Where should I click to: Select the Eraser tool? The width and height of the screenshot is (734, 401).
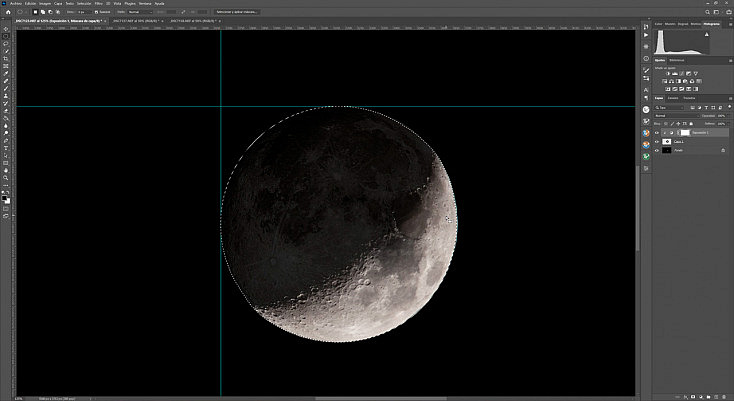point(6,111)
